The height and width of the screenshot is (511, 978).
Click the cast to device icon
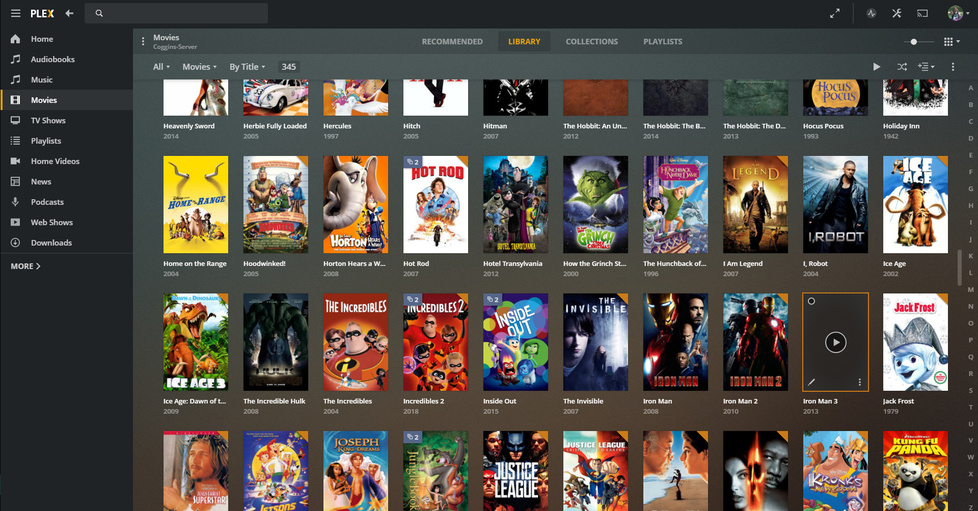922,13
